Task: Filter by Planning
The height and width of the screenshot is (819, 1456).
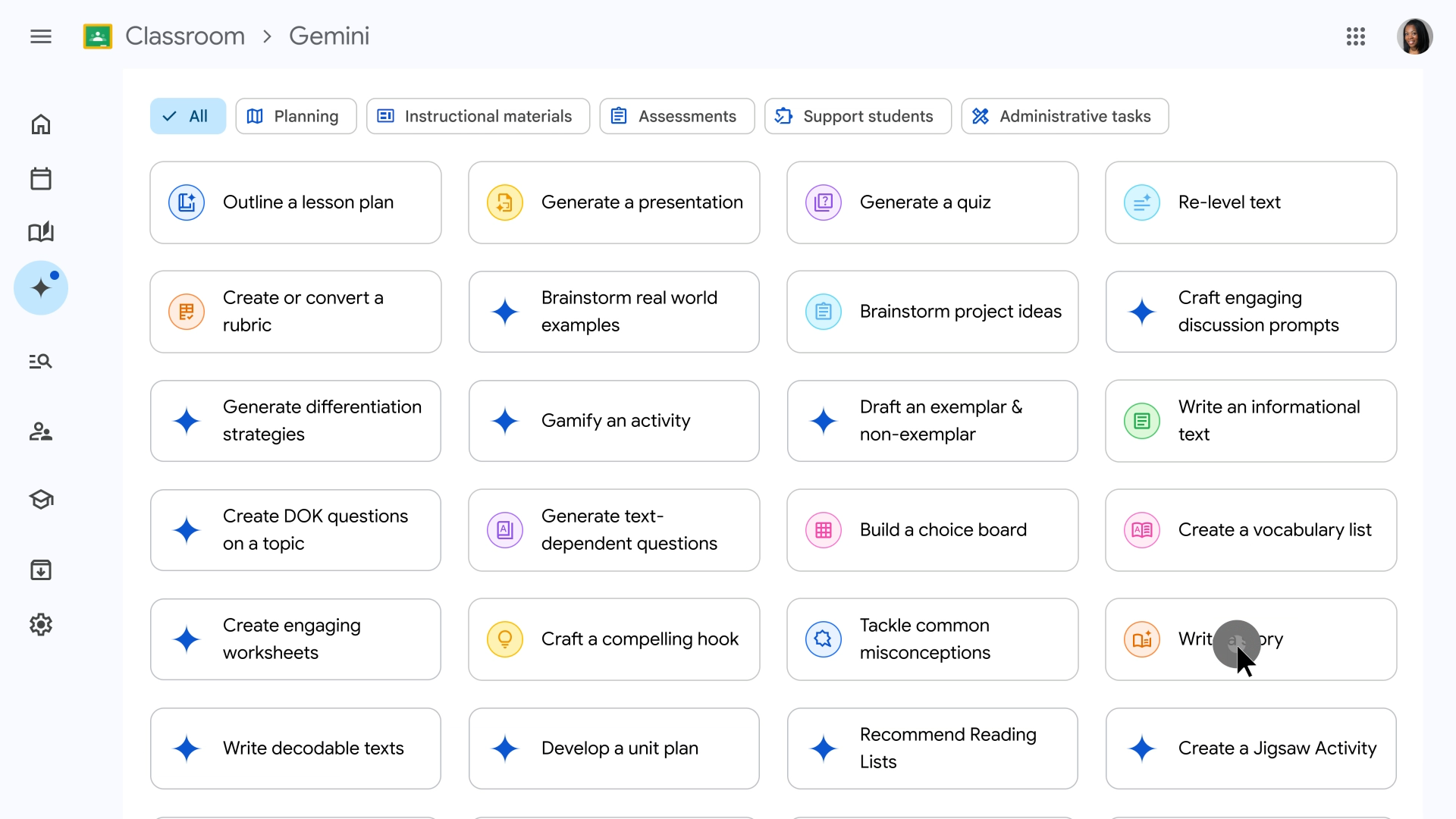Action: [296, 116]
